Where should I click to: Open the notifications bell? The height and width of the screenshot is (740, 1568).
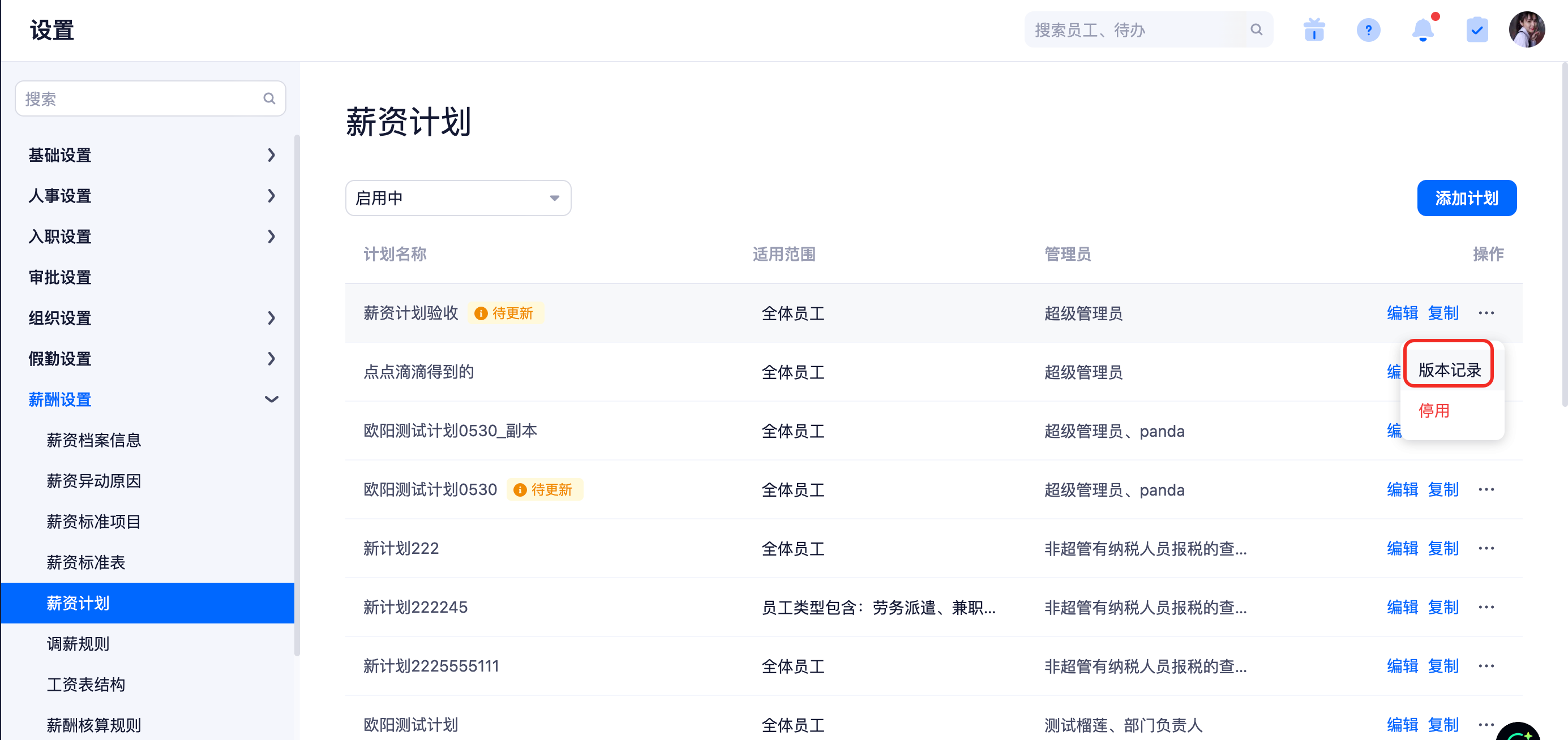click(x=1423, y=29)
